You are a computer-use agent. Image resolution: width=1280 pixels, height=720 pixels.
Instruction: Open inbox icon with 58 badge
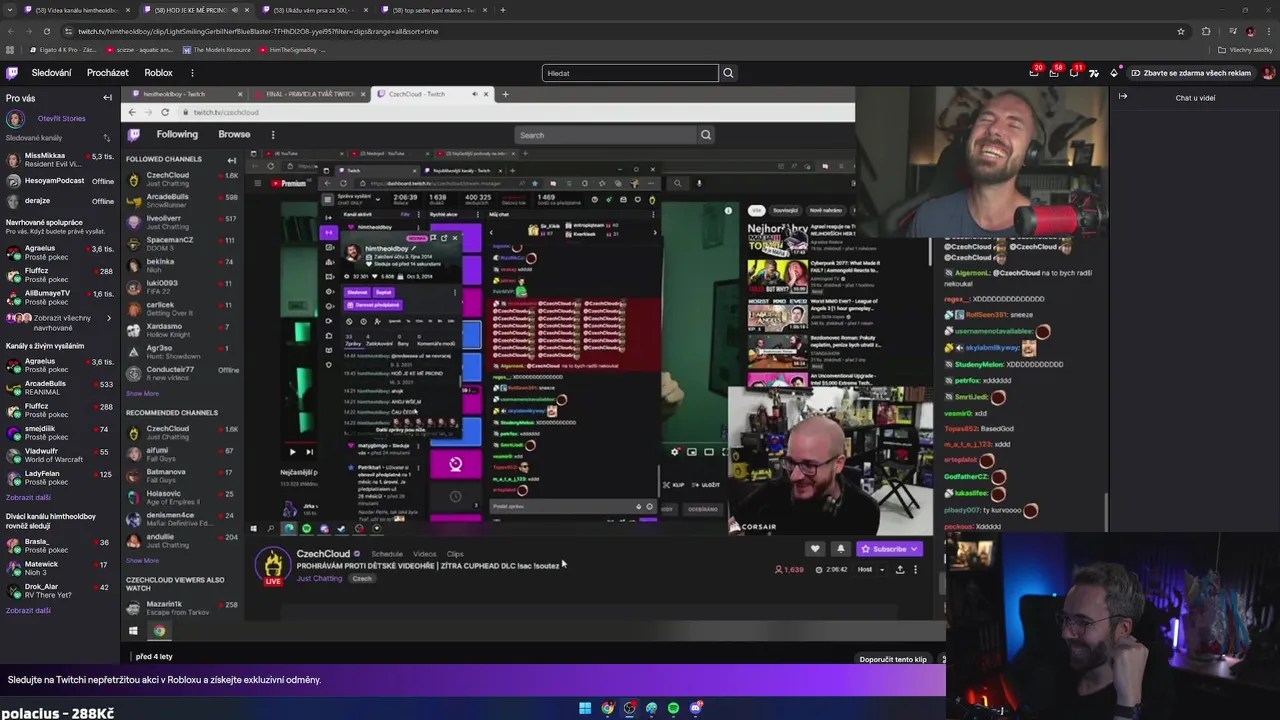pos(1054,72)
